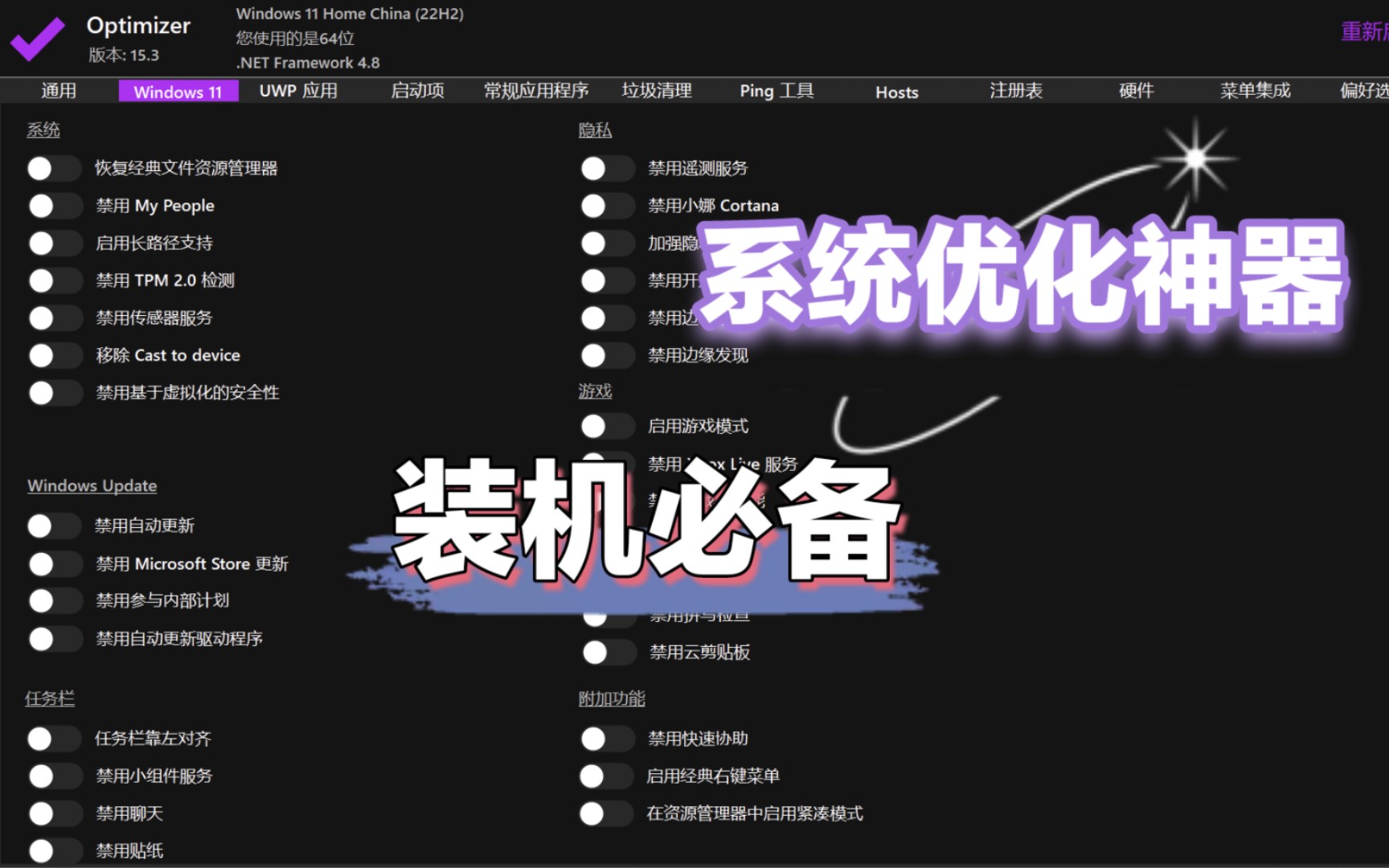Toggle 禁用自动更新 switch
The image size is (1389, 868).
53,526
